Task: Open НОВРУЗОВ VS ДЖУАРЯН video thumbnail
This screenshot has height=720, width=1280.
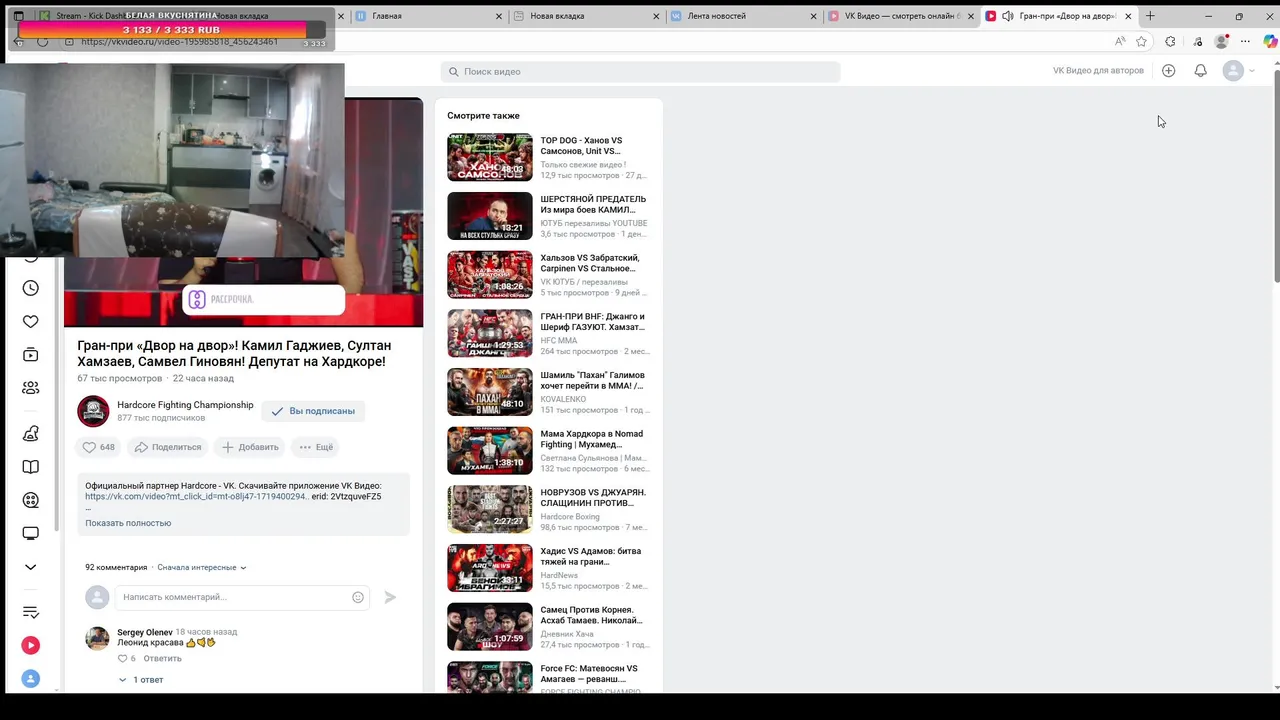Action: click(490, 509)
